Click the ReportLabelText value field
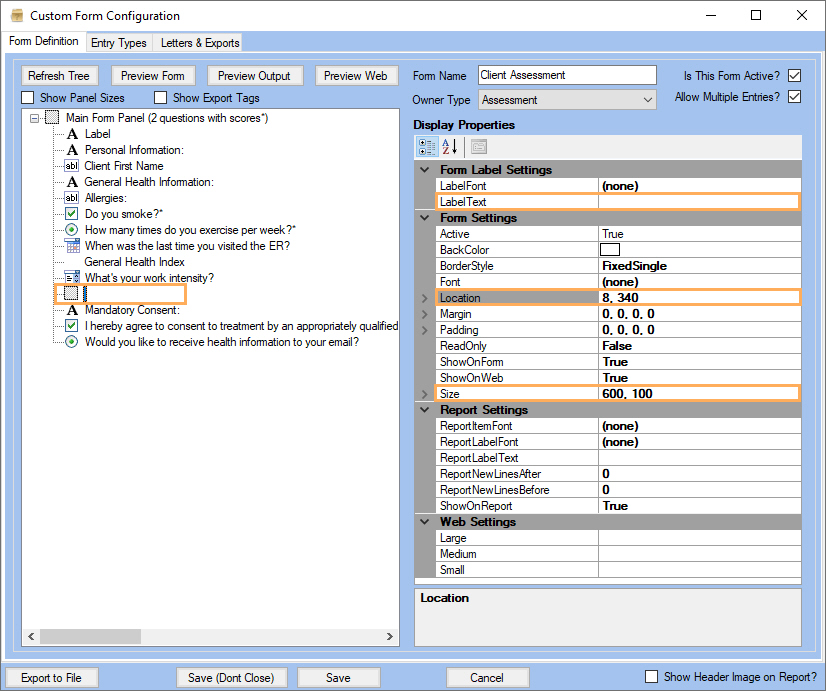Image resolution: width=826 pixels, height=691 pixels. pyautogui.click(x=700, y=458)
